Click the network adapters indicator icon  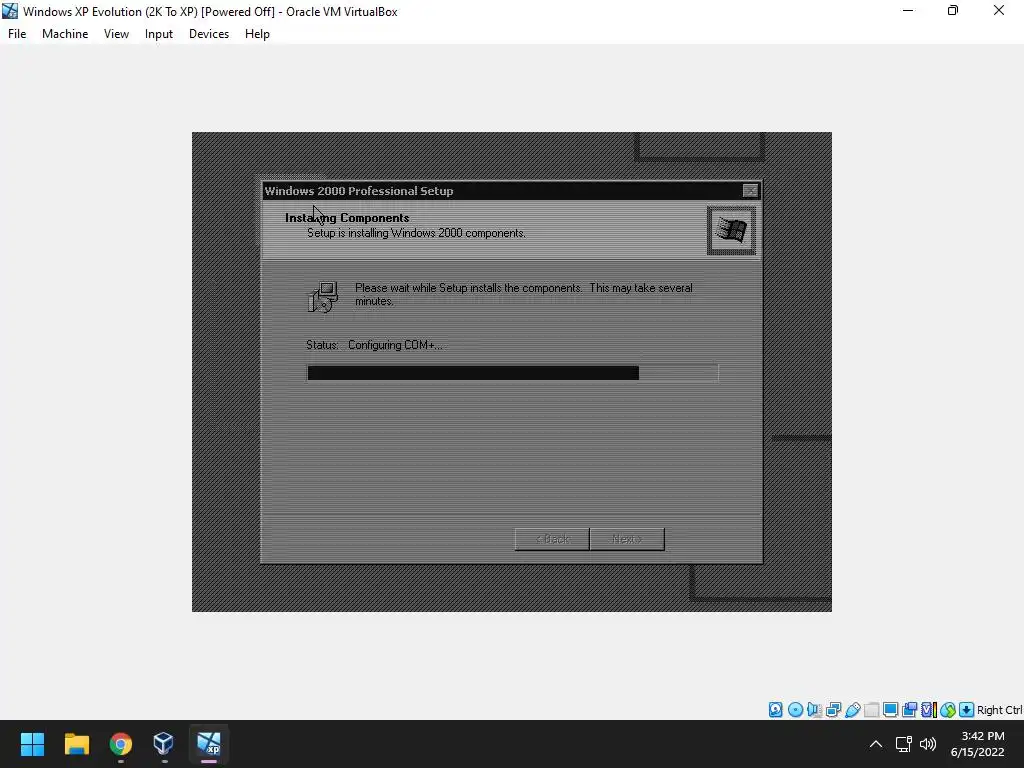833,710
